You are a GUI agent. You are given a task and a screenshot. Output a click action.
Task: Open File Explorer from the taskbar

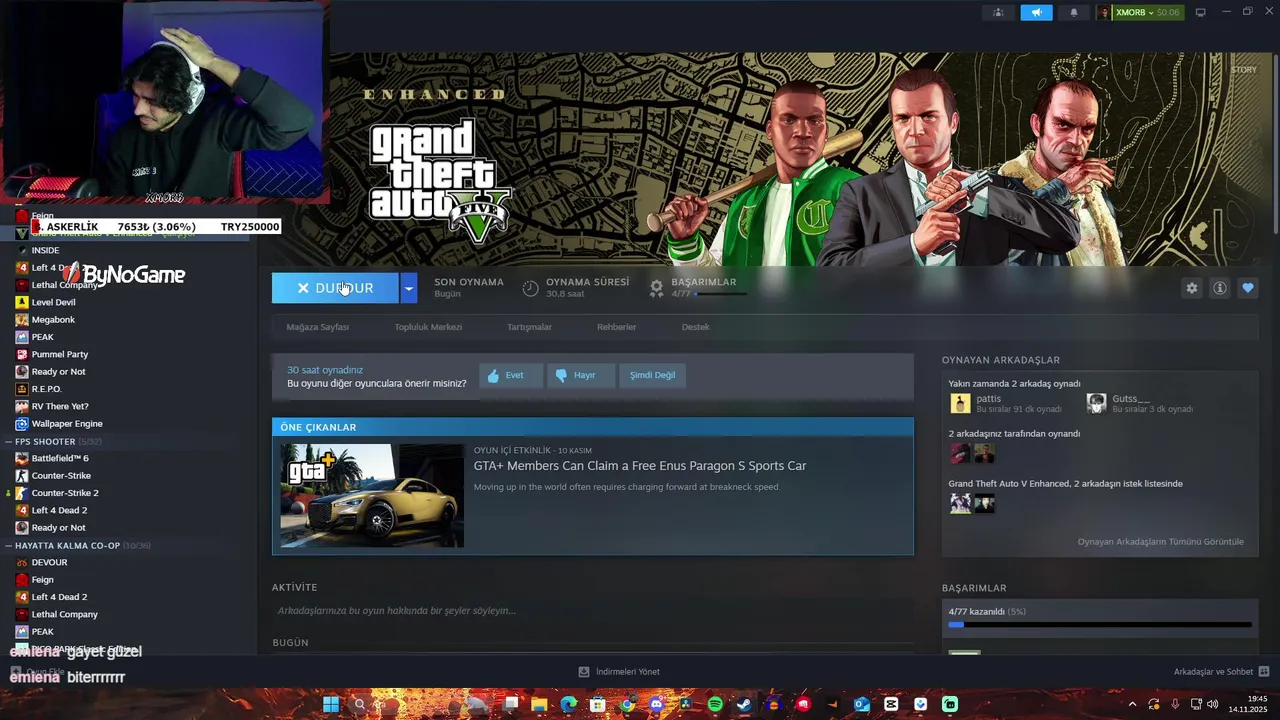(539, 704)
